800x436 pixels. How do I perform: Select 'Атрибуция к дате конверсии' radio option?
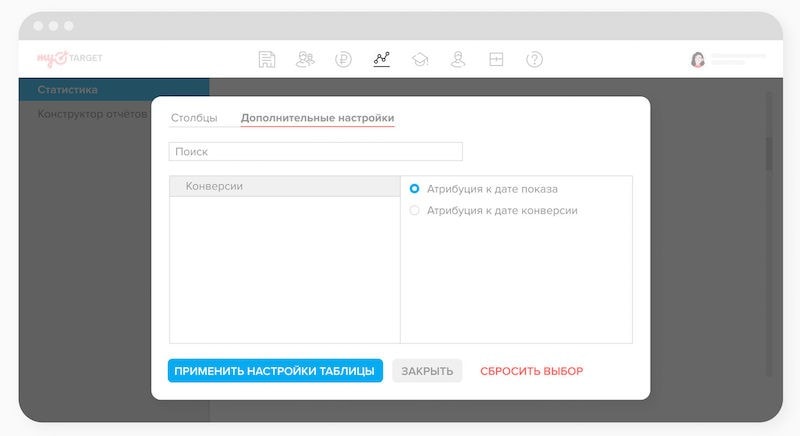(414, 210)
